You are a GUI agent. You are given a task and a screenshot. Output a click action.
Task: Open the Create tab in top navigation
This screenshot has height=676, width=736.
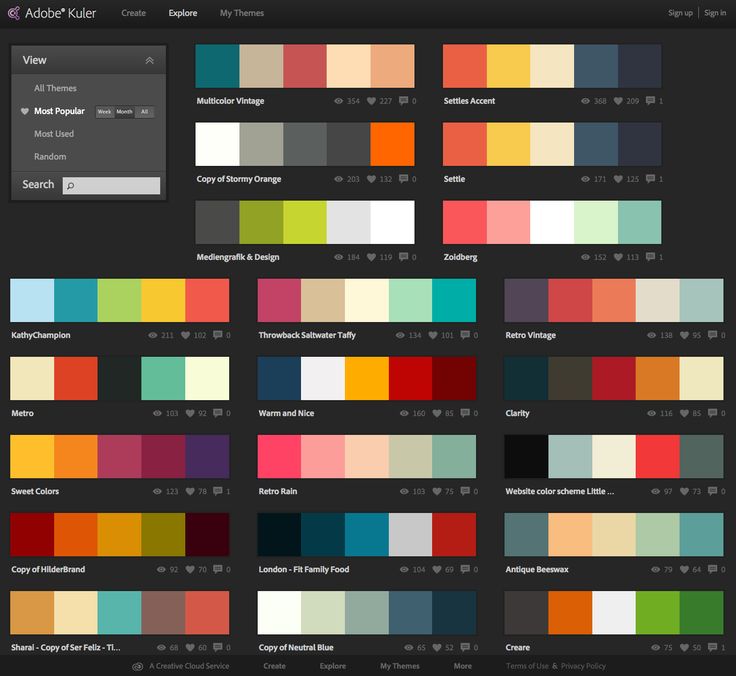pos(133,13)
